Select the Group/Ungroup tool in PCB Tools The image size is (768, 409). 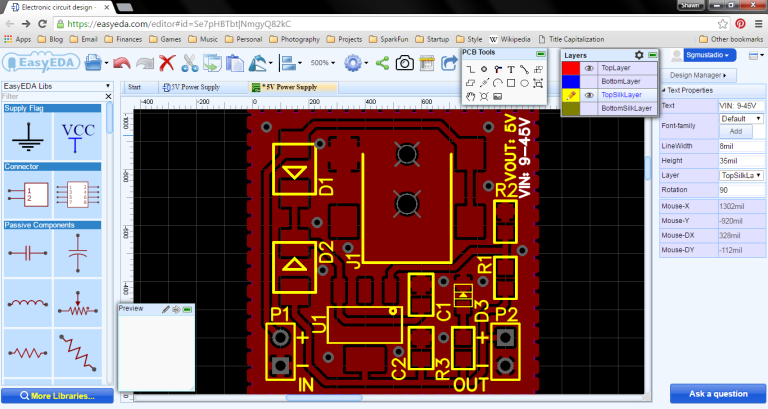click(538, 83)
